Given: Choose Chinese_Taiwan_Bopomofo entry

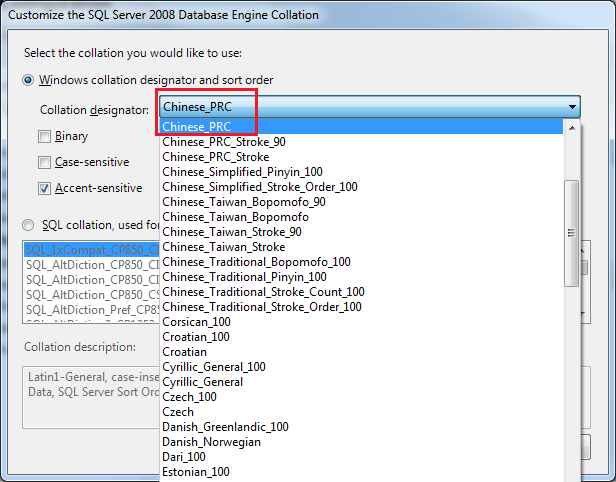Looking at the screenshot, I should click(x=361, y=217).
